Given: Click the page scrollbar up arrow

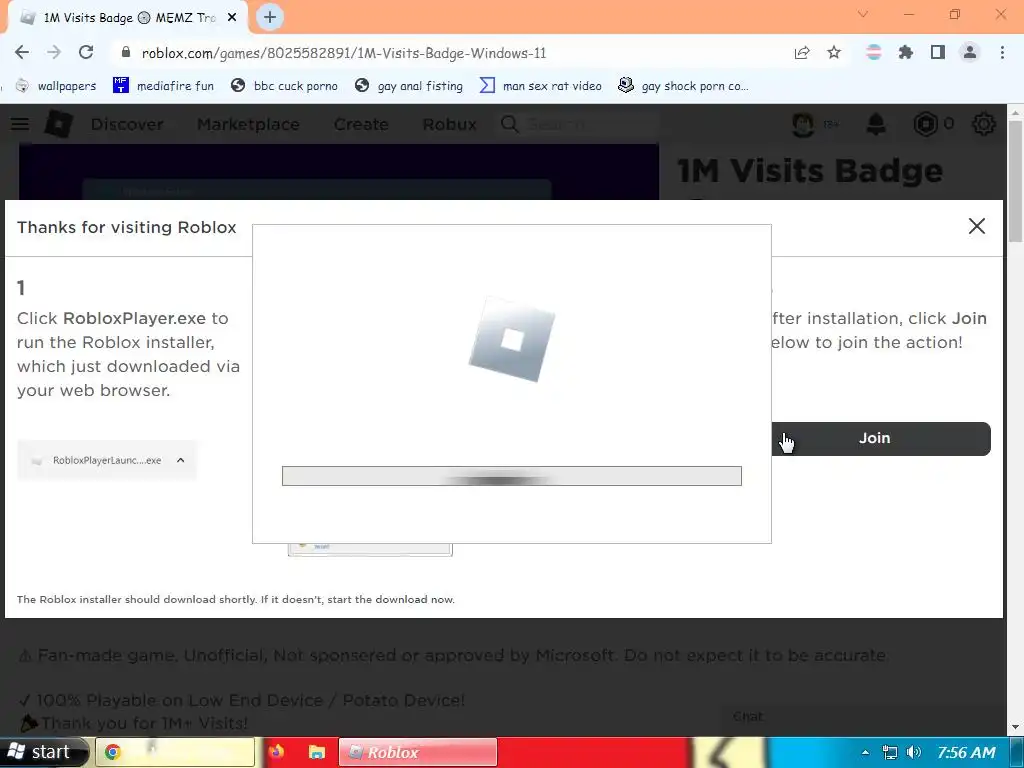Looking at the screenshot, I should tap(1015, 112).
